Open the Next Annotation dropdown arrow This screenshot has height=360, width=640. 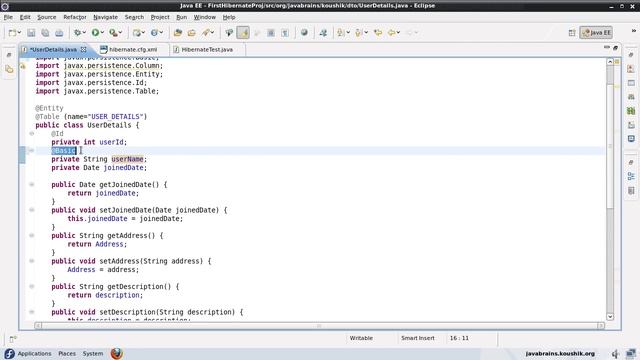348,33
